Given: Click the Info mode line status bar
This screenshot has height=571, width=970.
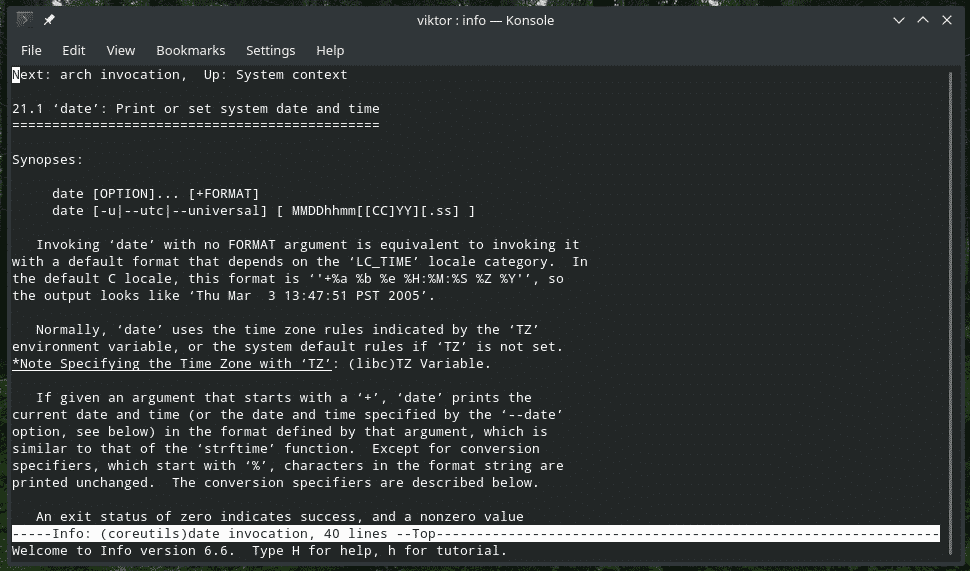Looking at the screenshot, I should (x=475, y=534).
